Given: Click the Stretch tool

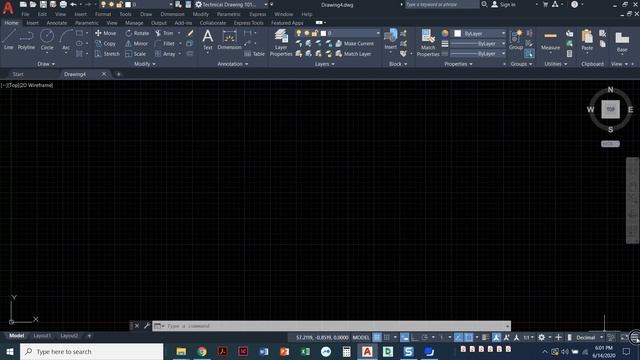Looking at the screenshot, I should click(107, 54).
